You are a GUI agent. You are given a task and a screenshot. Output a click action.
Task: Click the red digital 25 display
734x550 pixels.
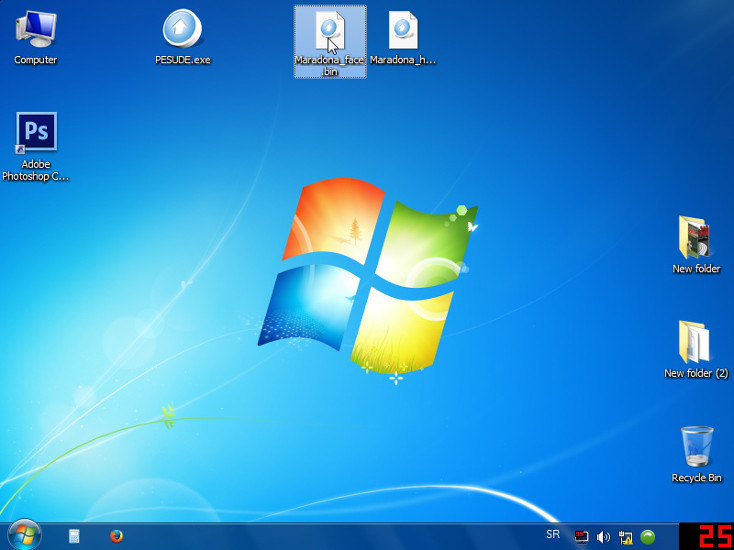point(707,536)
